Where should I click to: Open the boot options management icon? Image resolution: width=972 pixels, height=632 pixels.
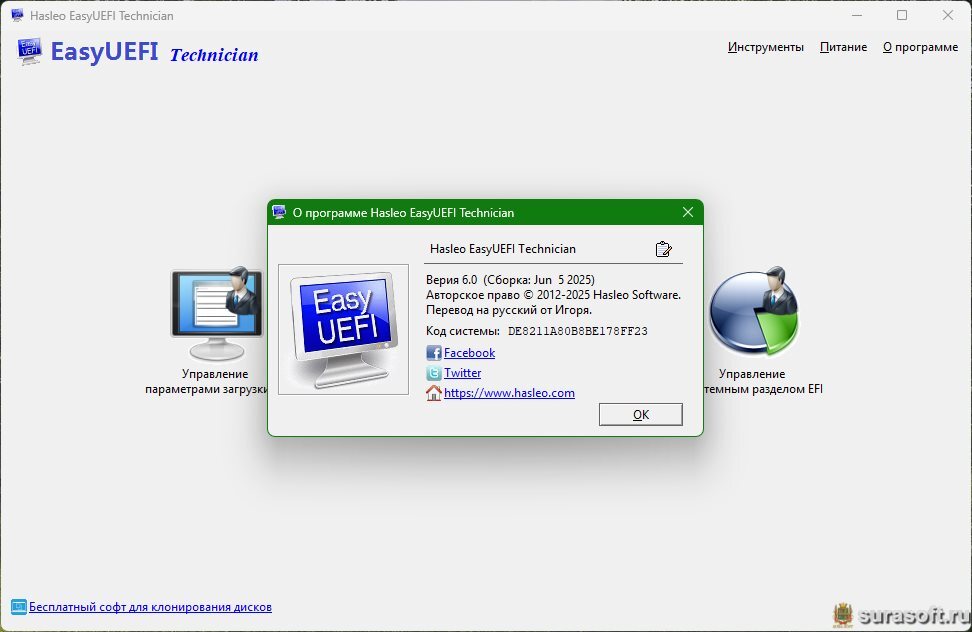tap(217, 314)
